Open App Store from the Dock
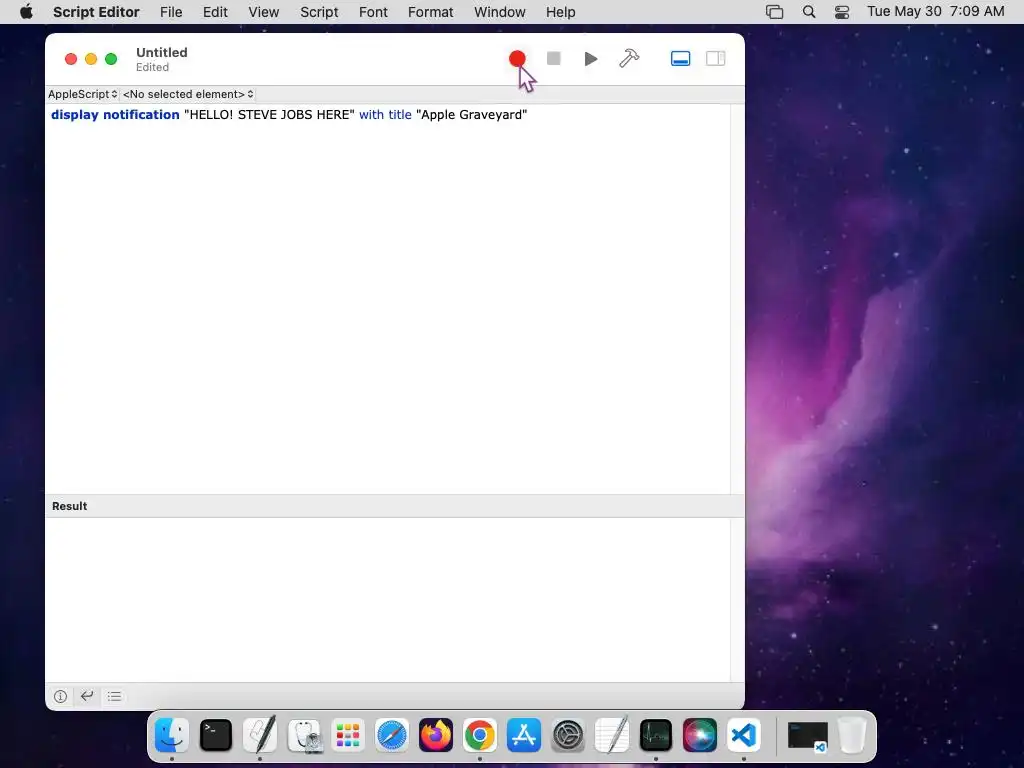1024x768 pixels. [x=524, y=735]
